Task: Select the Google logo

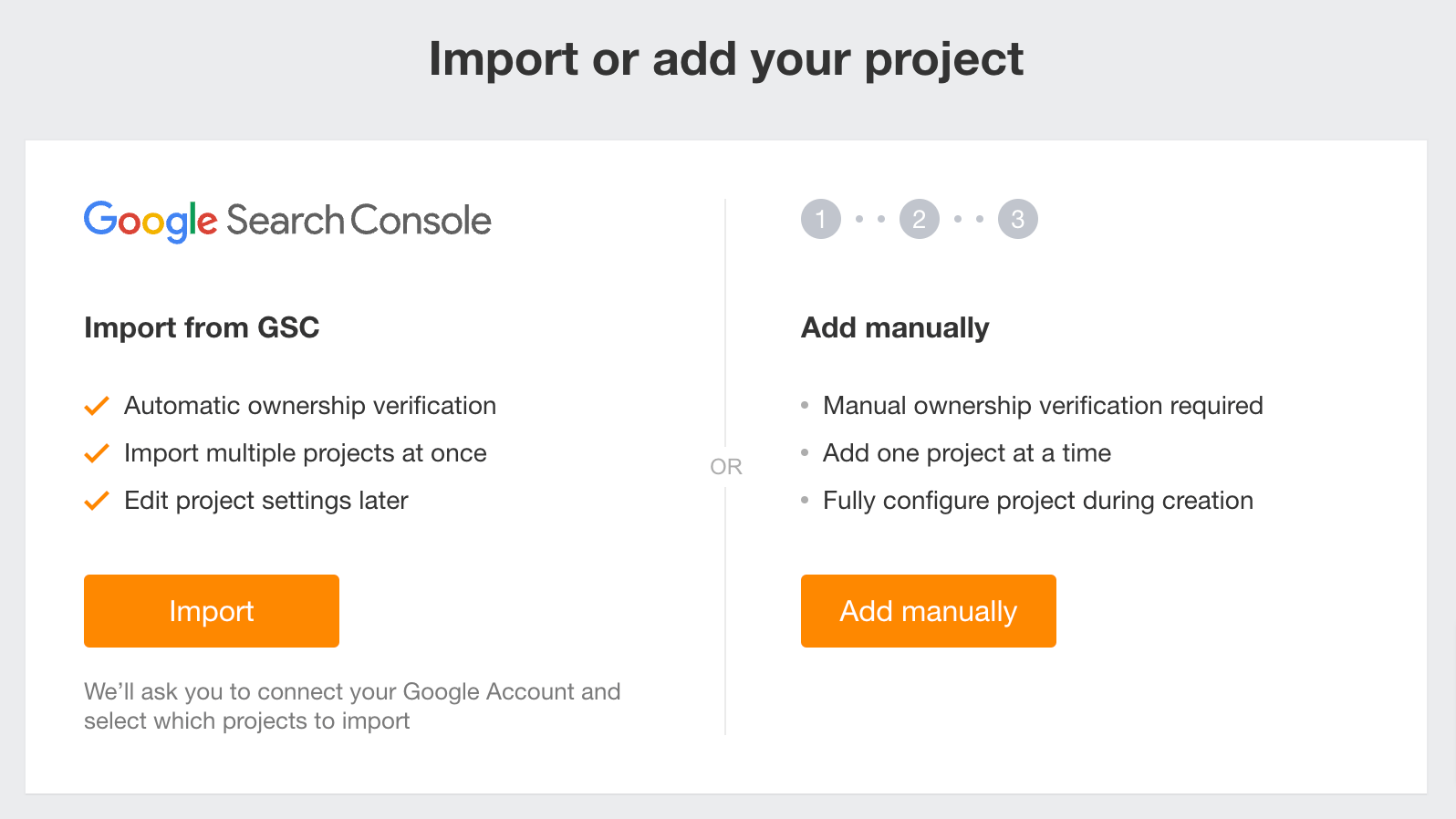Action: [151, 219]
